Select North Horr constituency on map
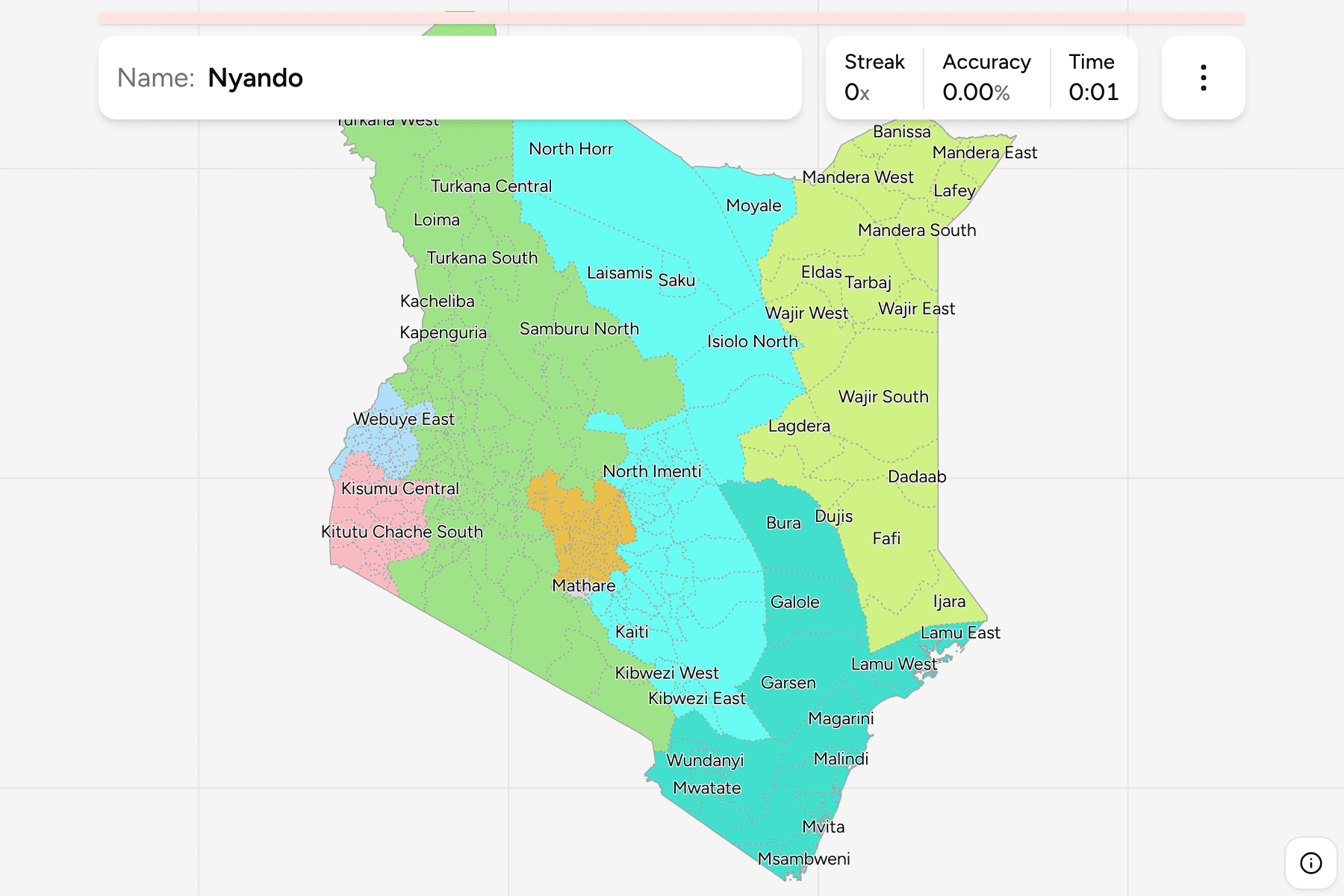Viewport: 1344px width, 896px height. [571, 149]
